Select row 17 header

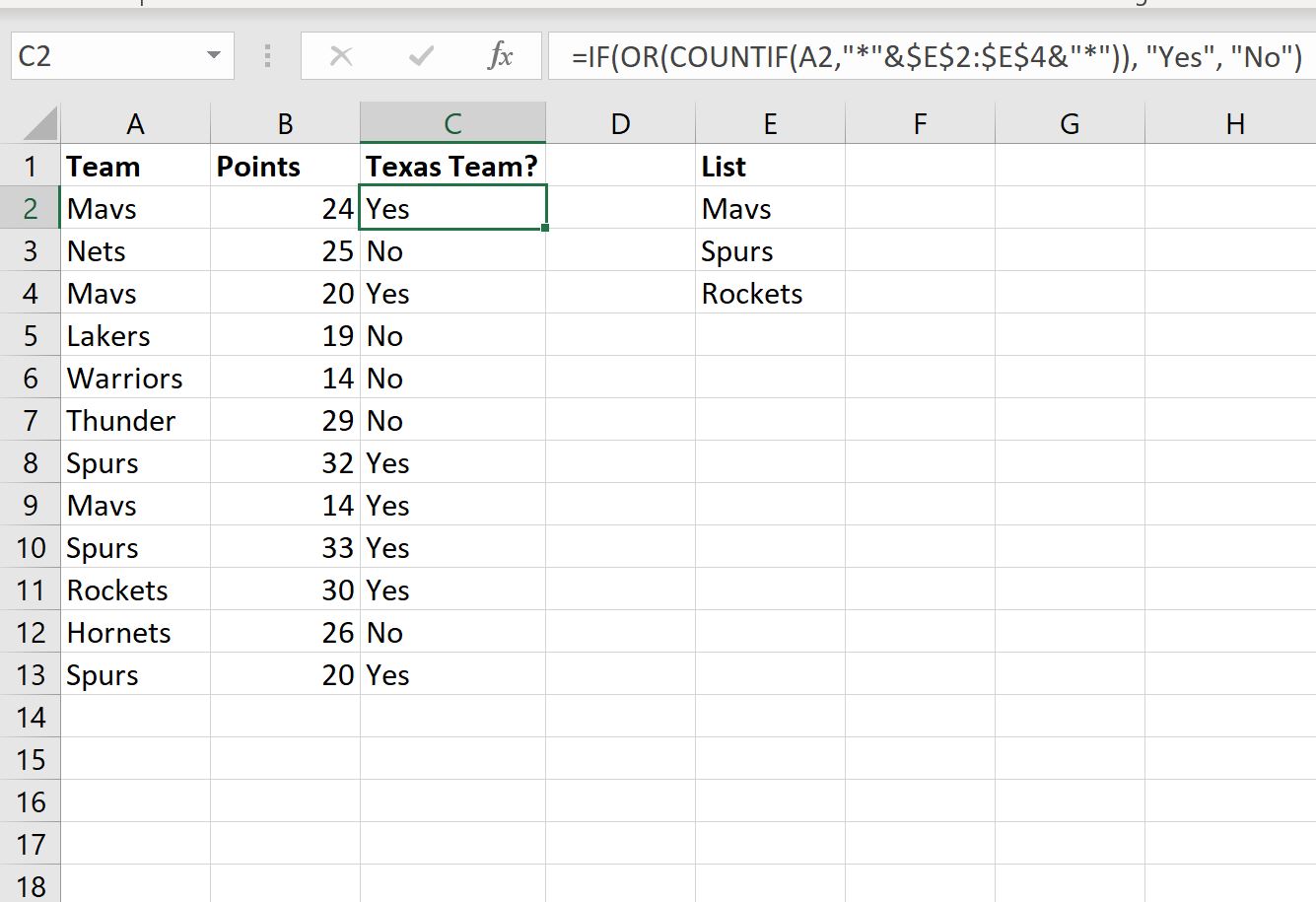pyautogui.click(x=31, y=844)
